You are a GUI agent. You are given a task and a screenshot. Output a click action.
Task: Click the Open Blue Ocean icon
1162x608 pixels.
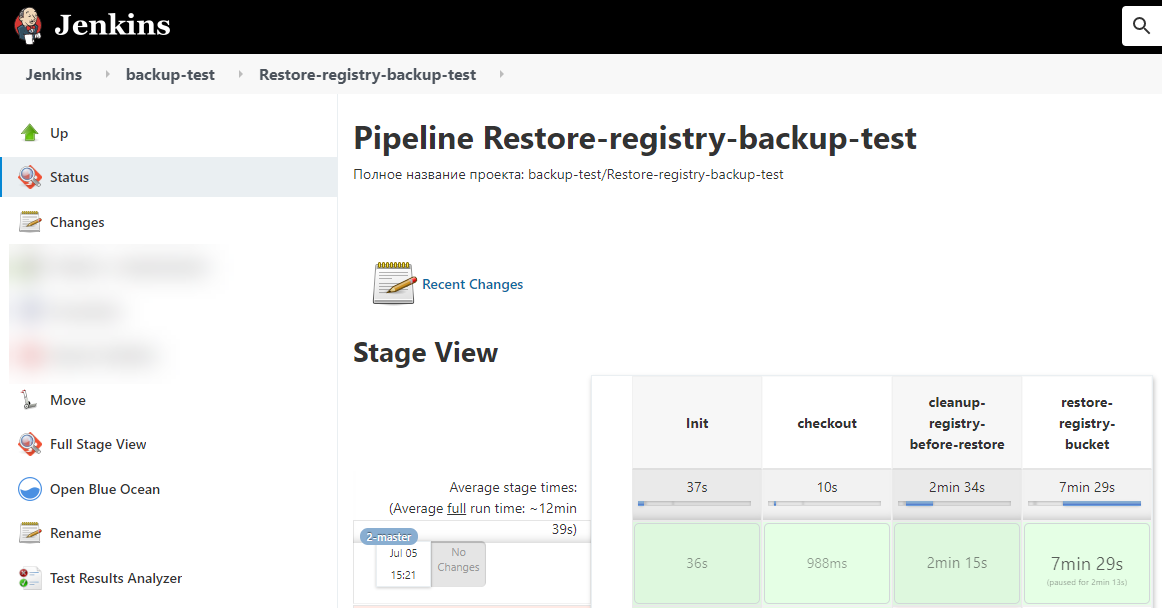(x=30, y=489)
